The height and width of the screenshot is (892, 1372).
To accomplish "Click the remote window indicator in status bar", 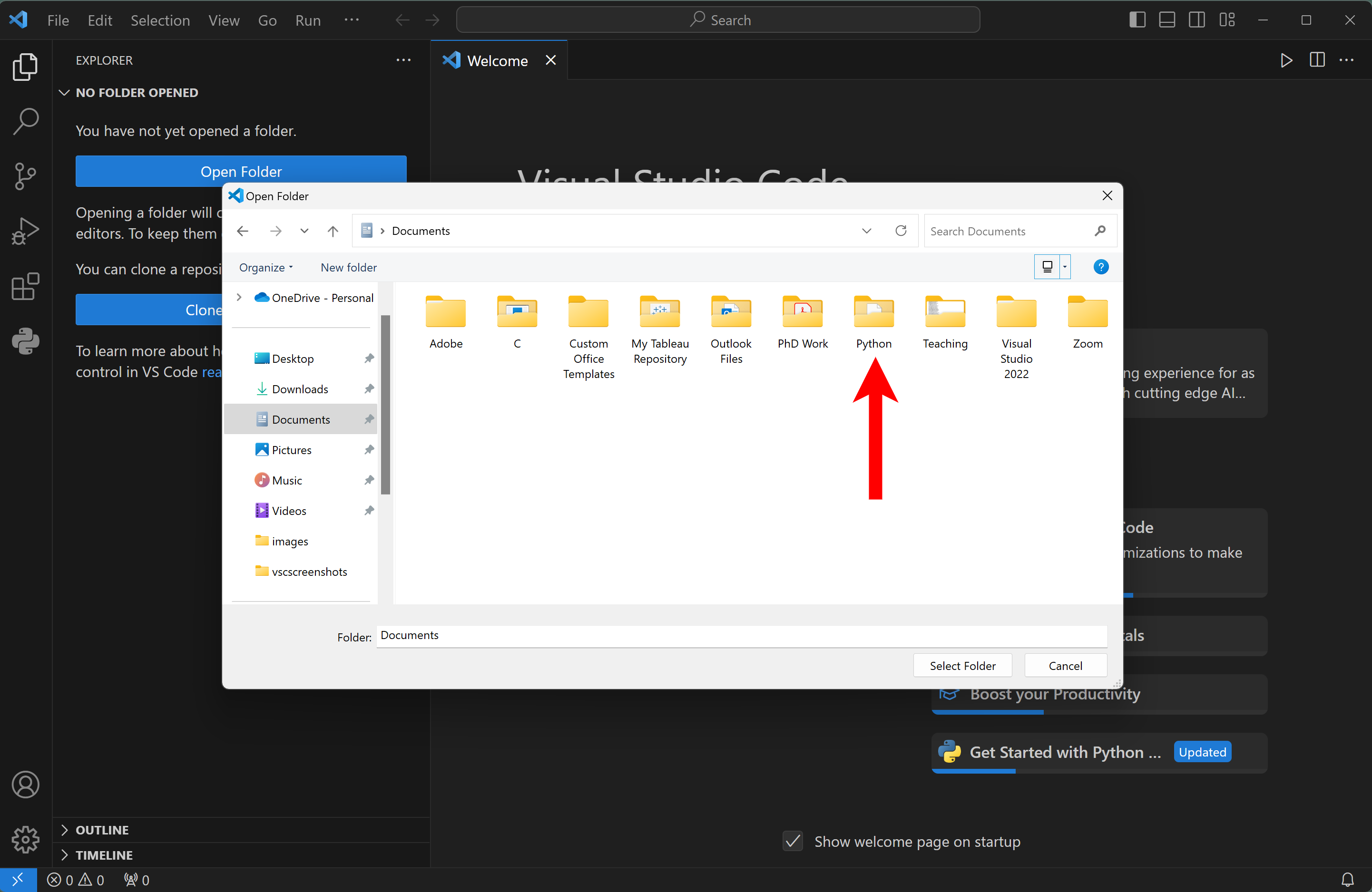I will (19, 880).
